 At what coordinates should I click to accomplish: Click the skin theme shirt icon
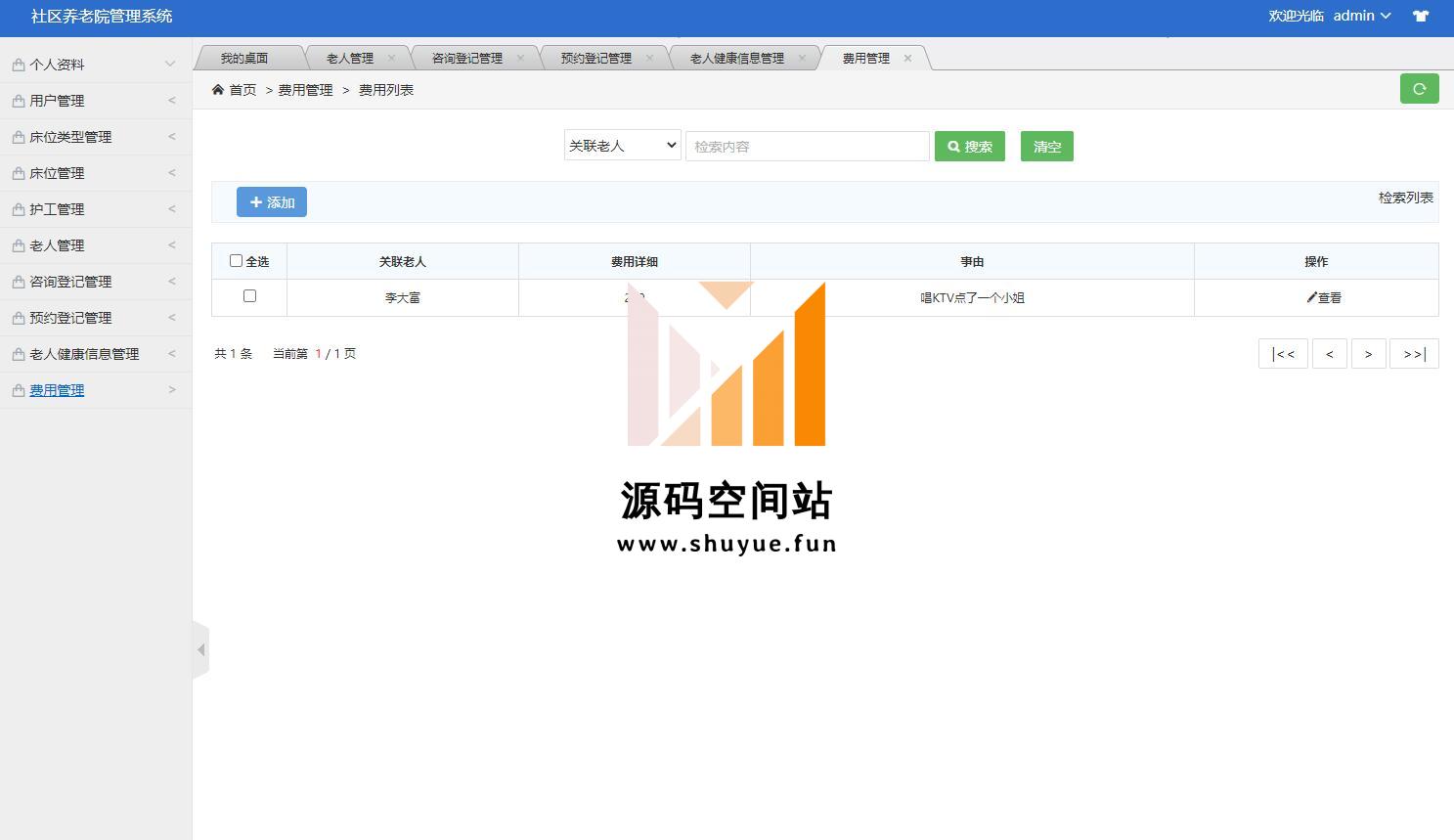(1420, 16)
